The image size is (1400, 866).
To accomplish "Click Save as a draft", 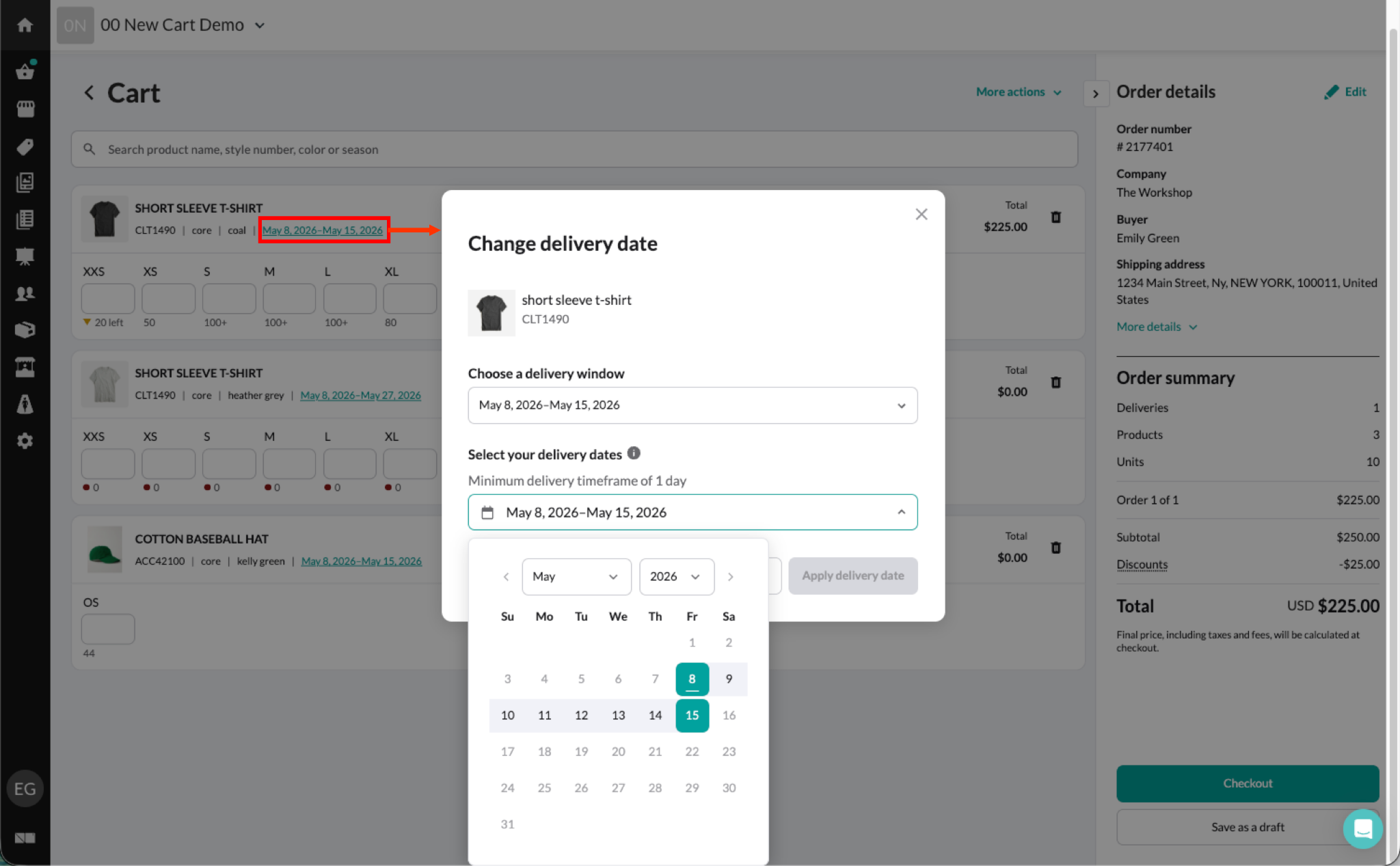I will click(x=1247, y=827).
